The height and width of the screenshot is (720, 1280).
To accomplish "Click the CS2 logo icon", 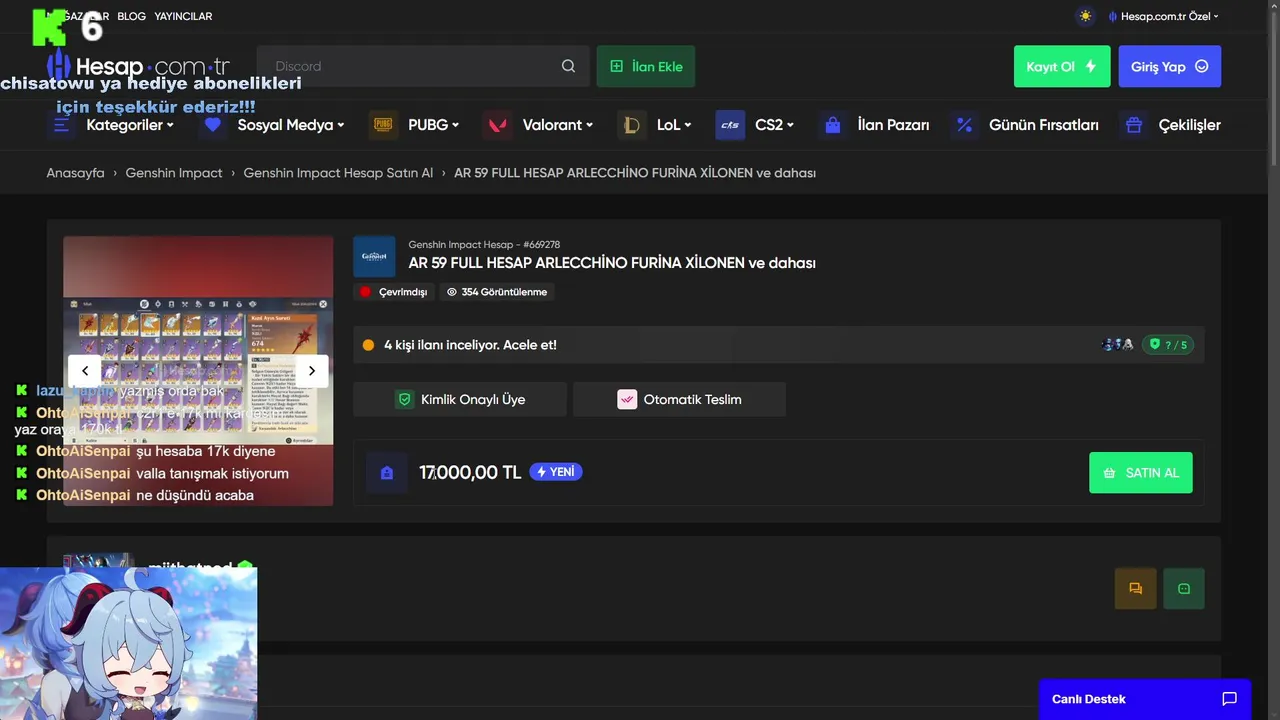I will pyautogui.click(x=730, y=125).
